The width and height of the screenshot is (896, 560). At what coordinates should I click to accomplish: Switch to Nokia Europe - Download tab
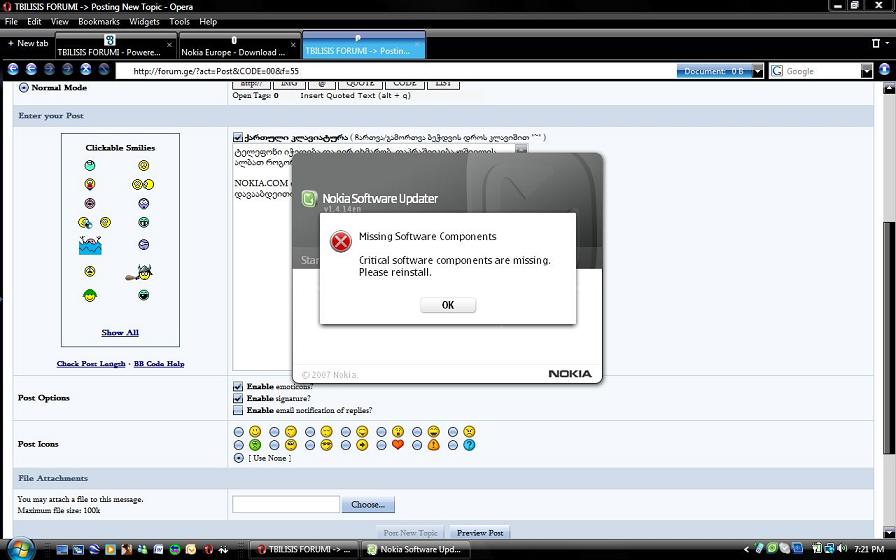(x=239, y=46)
